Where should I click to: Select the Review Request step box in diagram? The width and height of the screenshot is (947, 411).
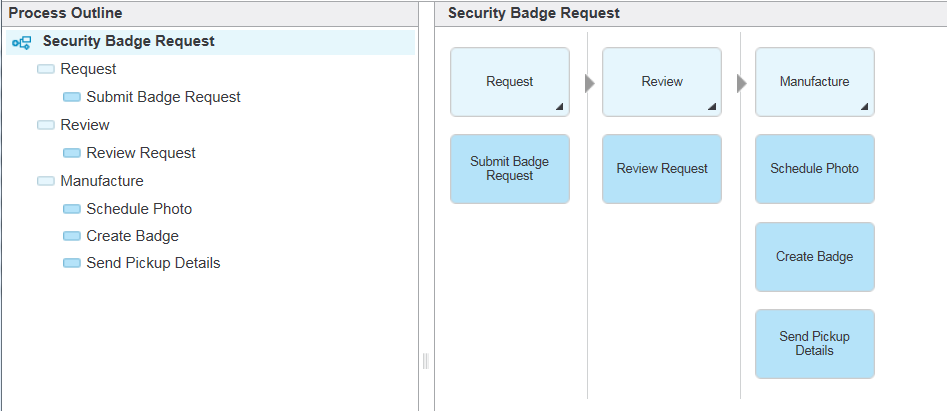pyautogui.click(x=662, y=169)
